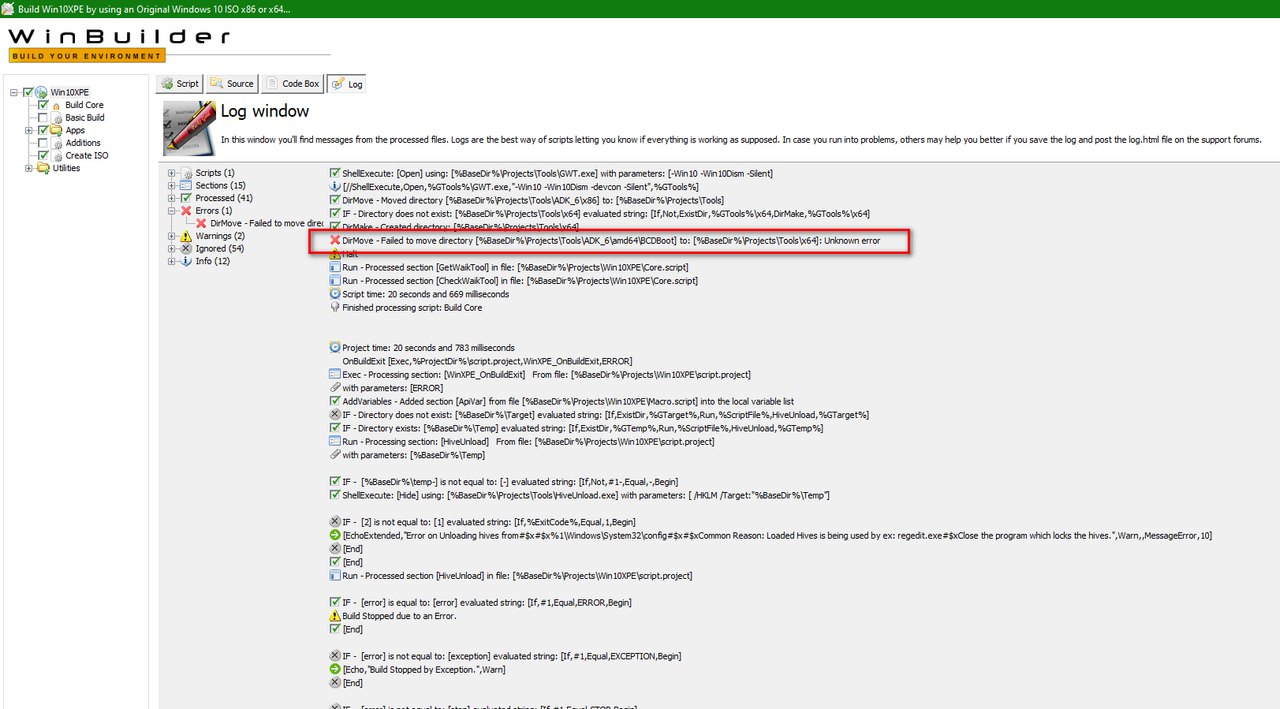This screenshot has width=1280, height=709.
Task: Expand the Utilities folder node
Action: coord(29,168)
